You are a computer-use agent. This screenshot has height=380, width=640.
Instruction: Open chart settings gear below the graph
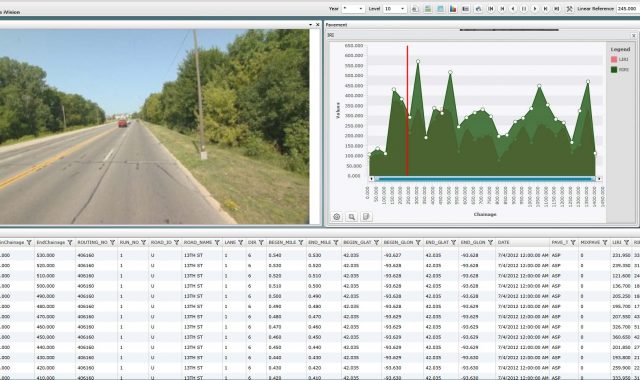click(x=337, y=217)
